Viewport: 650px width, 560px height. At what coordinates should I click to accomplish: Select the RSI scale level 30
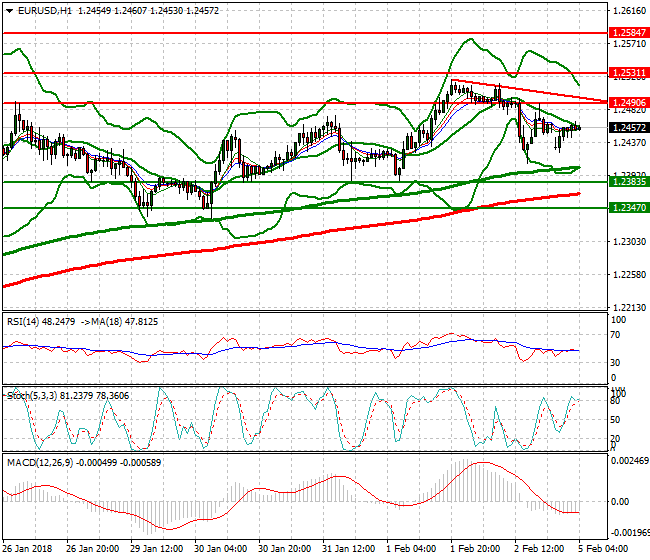(616, 363)
